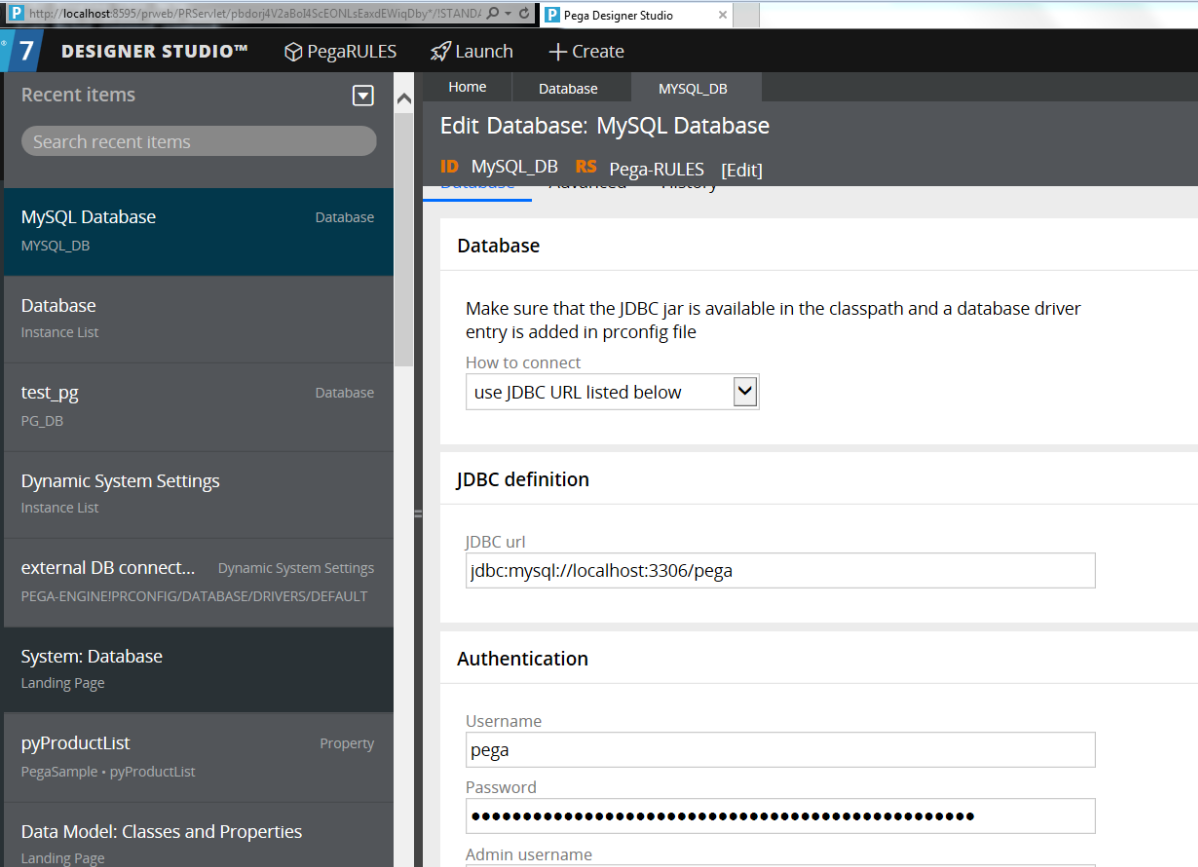
Task: Click the Username input field
Action: [780, 750]
